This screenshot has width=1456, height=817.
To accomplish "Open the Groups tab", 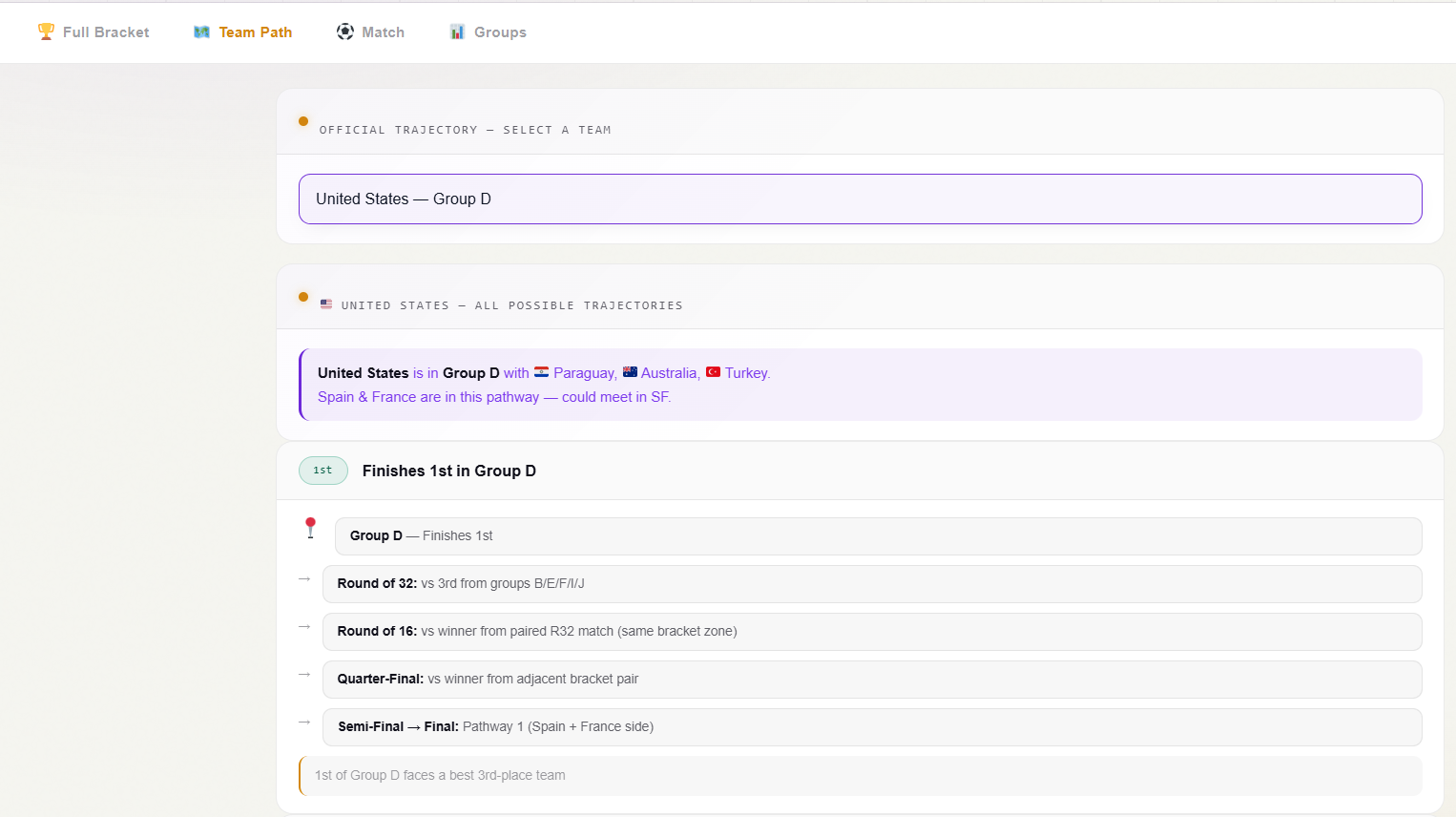I will 500,31.
